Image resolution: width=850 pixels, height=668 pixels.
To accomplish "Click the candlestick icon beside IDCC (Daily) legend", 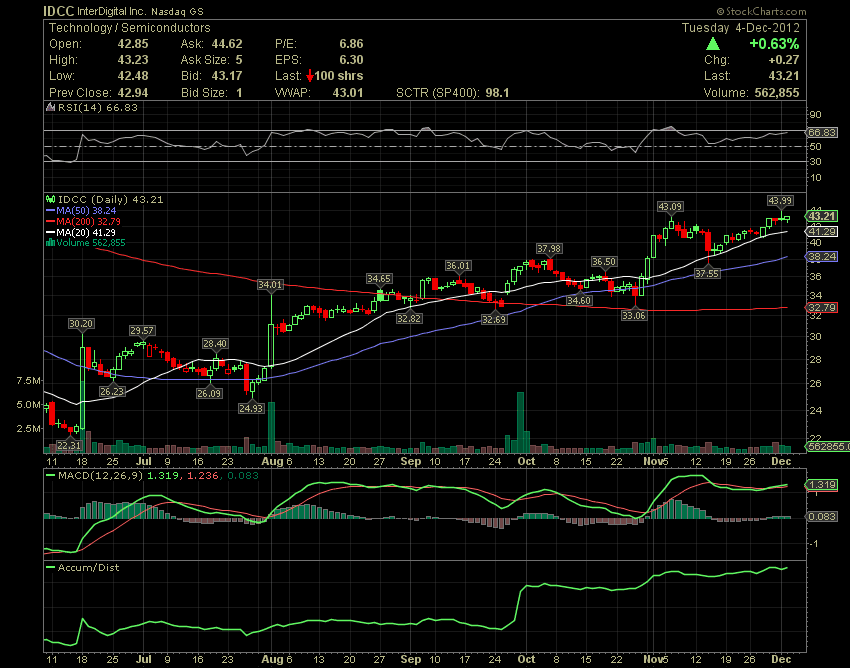I will (51, 200).
